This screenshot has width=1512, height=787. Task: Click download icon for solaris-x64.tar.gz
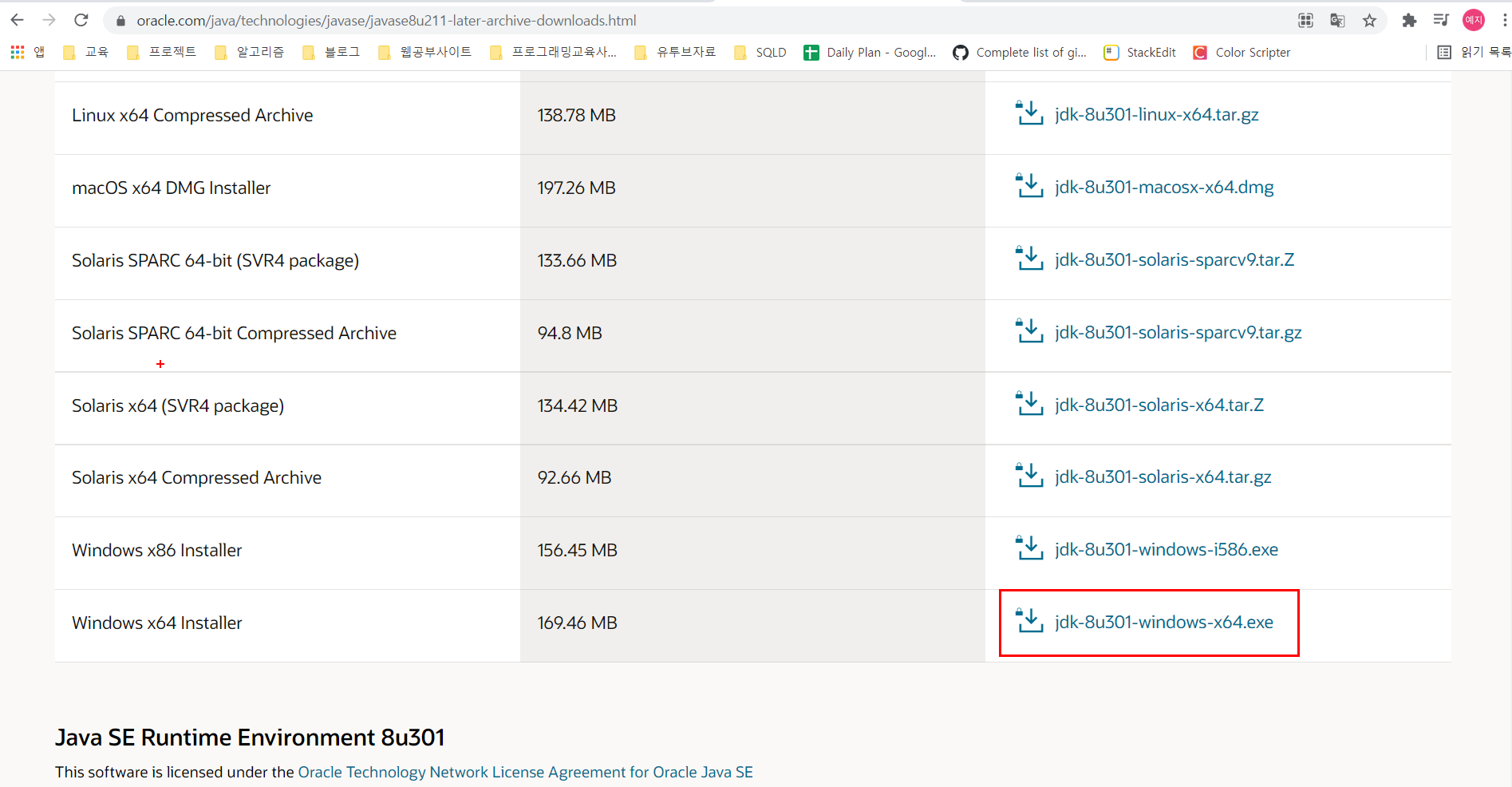1029,475
